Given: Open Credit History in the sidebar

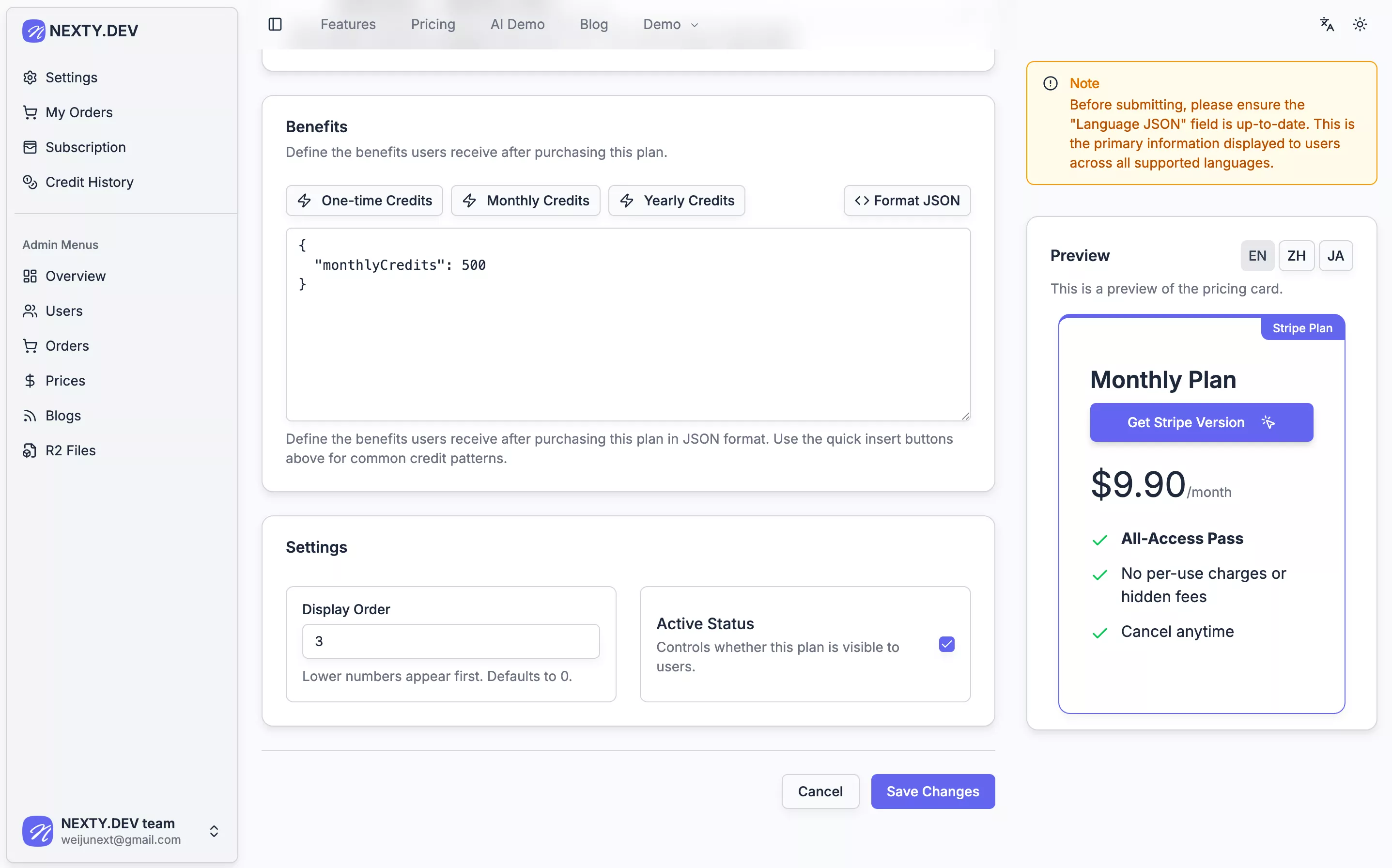Looking at the screenshot, I should click(89, 182).
